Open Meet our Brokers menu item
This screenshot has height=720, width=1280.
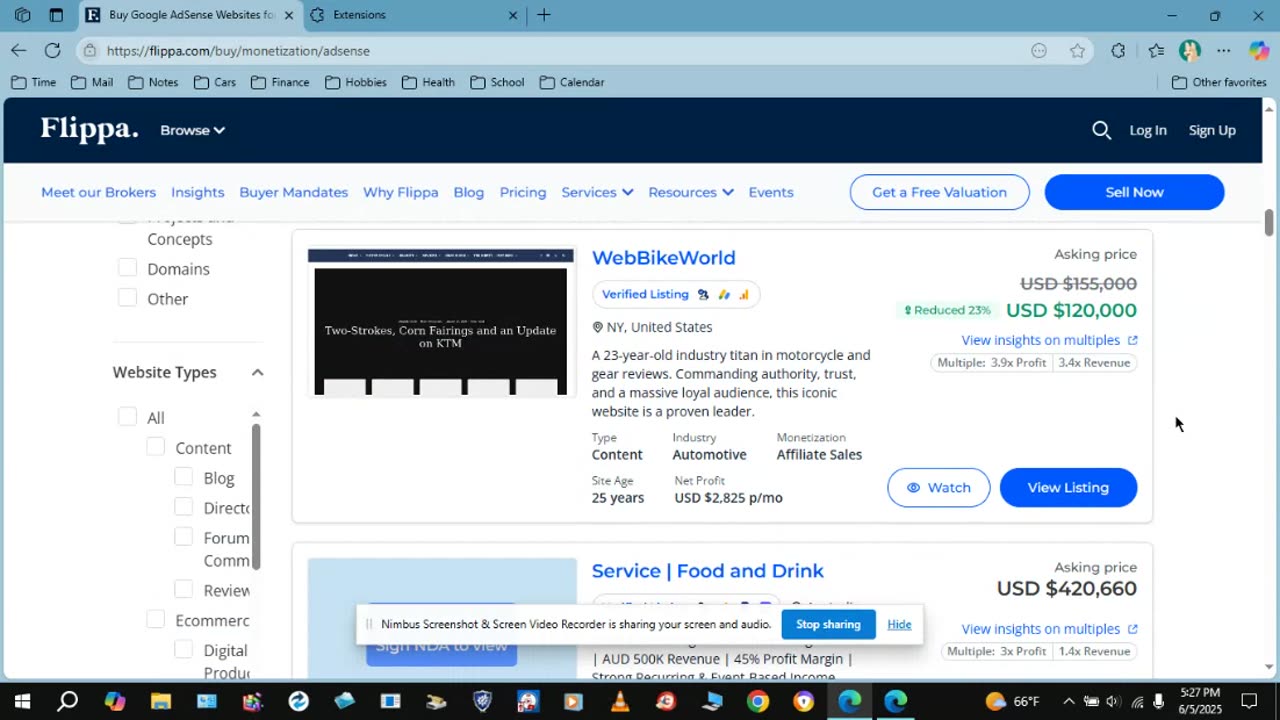pyautogui.click(x=98, y=192)
